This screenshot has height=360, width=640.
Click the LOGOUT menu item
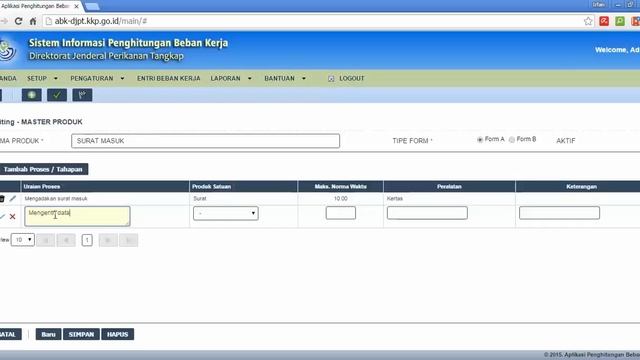coord(351,78)
